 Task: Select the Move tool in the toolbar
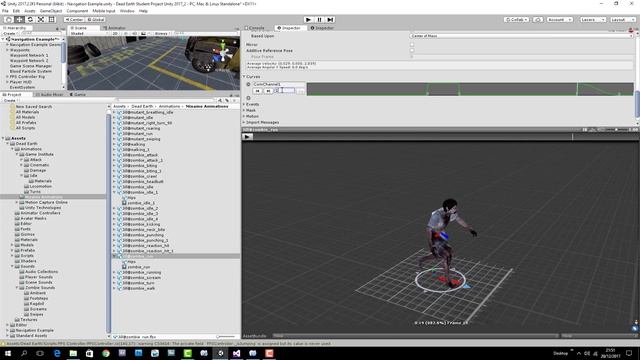click(19, 20)
